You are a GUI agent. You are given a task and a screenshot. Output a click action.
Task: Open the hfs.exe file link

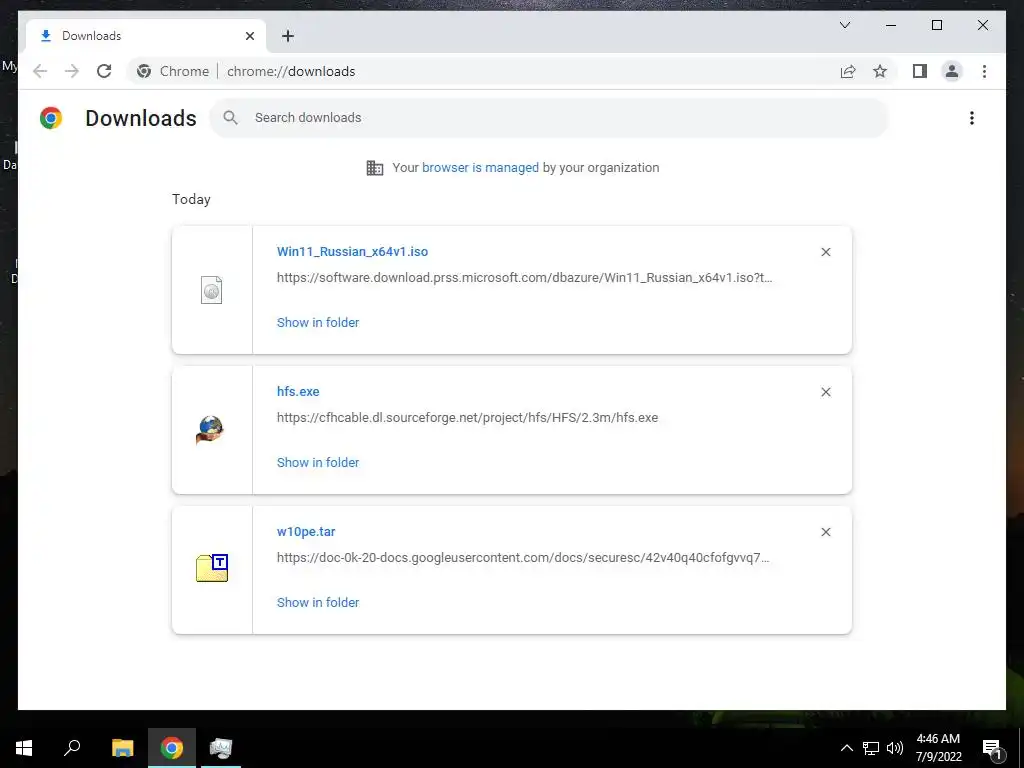pos(298,391)
